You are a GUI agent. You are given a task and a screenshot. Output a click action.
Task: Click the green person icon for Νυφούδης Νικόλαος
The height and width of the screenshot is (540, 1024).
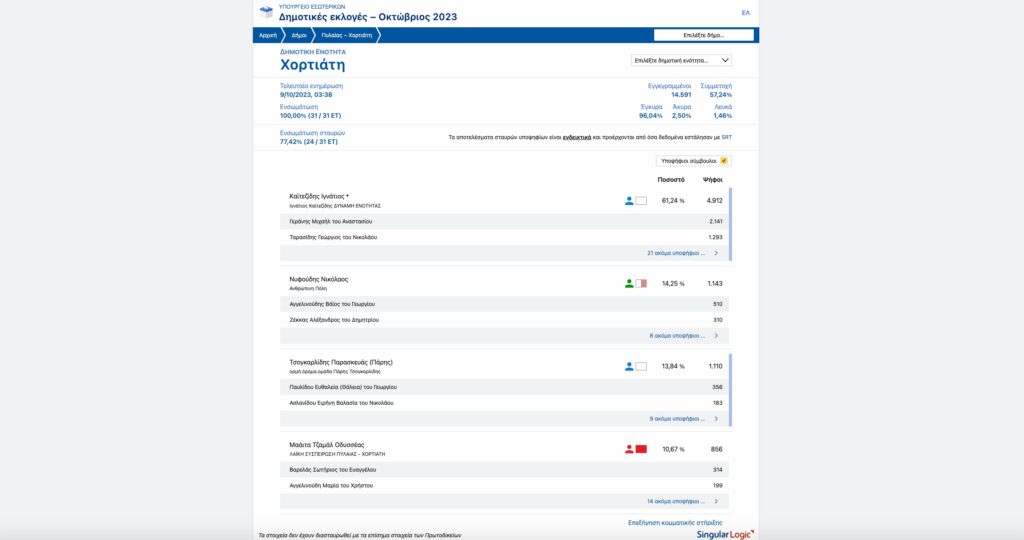629,284
